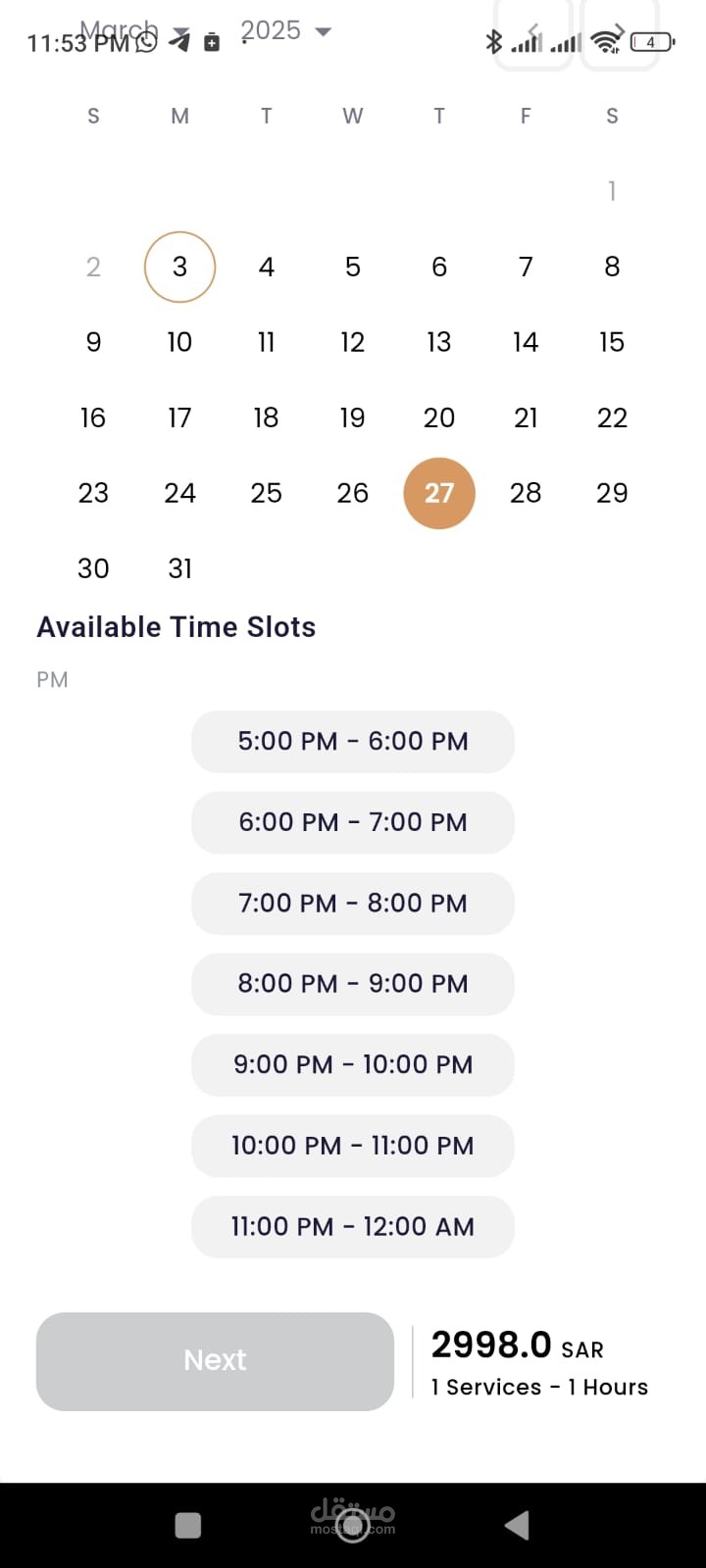
Task: Pick date 15 in the calendar
Action: (612, 342)
